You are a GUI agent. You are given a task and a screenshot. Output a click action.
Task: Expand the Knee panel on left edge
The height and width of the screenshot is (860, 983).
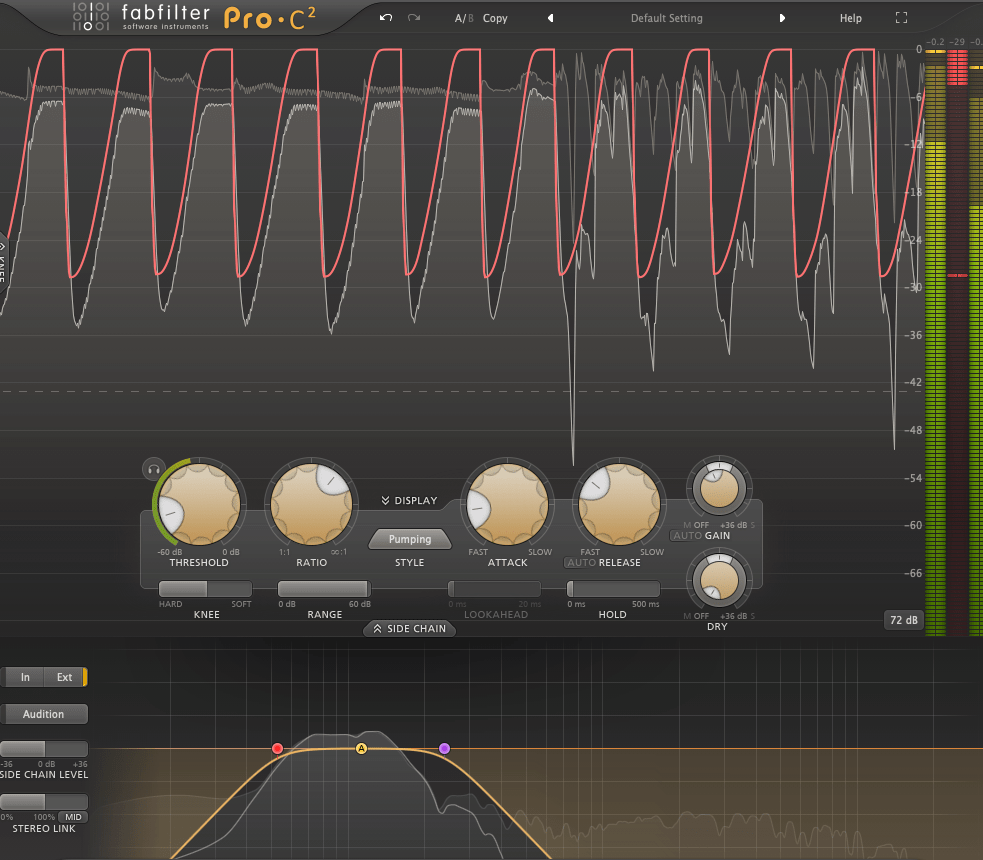pos(3,263)
